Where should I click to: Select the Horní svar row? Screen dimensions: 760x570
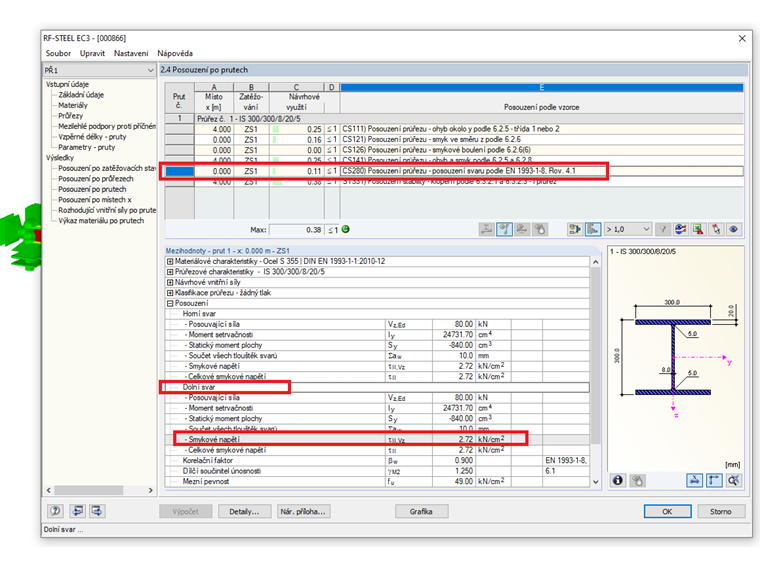click(377, 314)
